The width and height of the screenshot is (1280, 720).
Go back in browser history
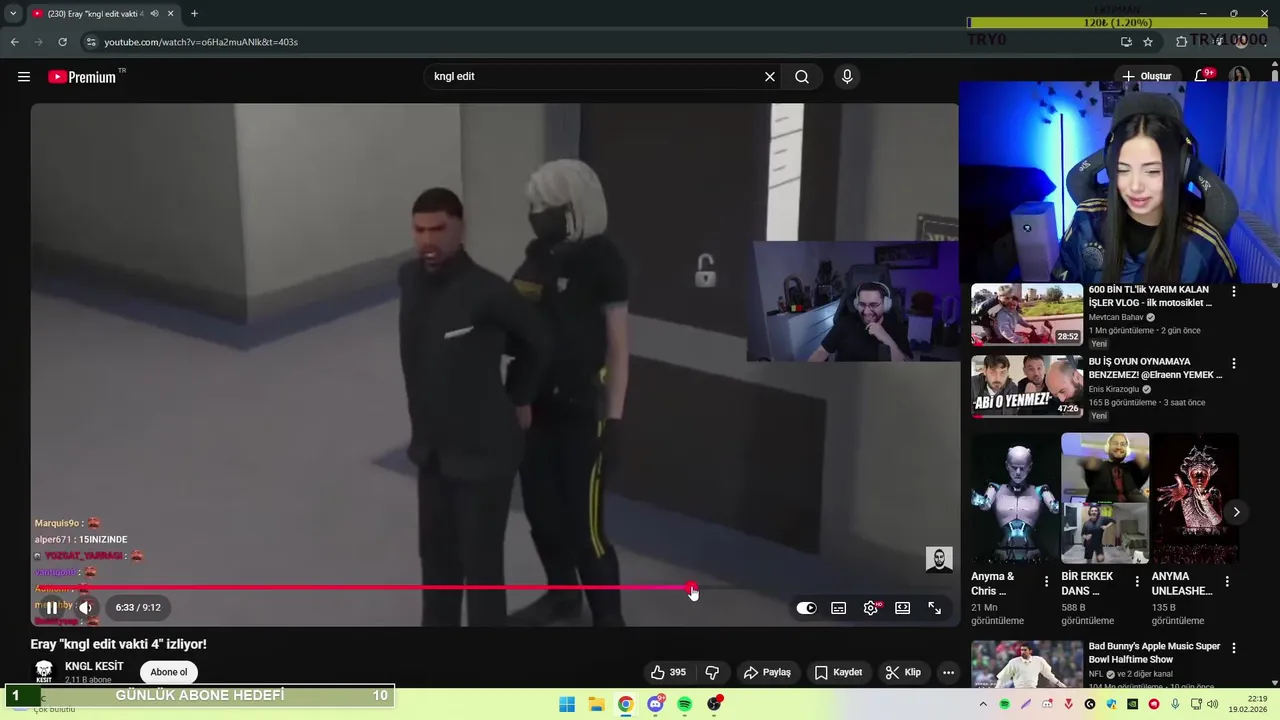[14, 42]
